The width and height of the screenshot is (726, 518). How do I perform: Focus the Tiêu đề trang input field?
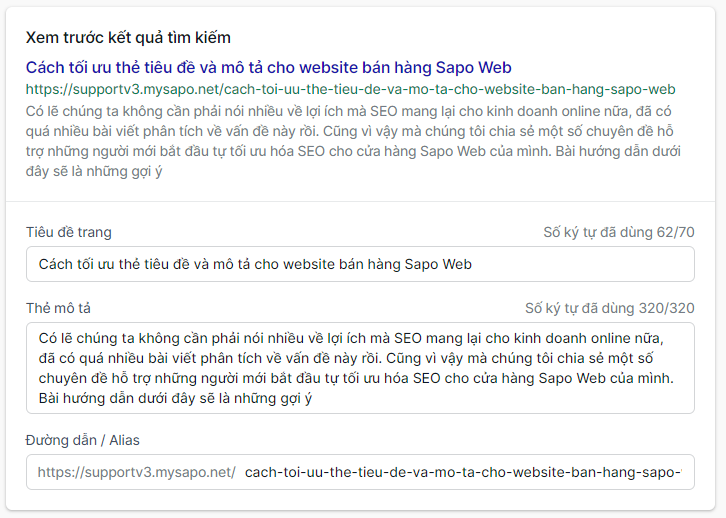[360, 264]
